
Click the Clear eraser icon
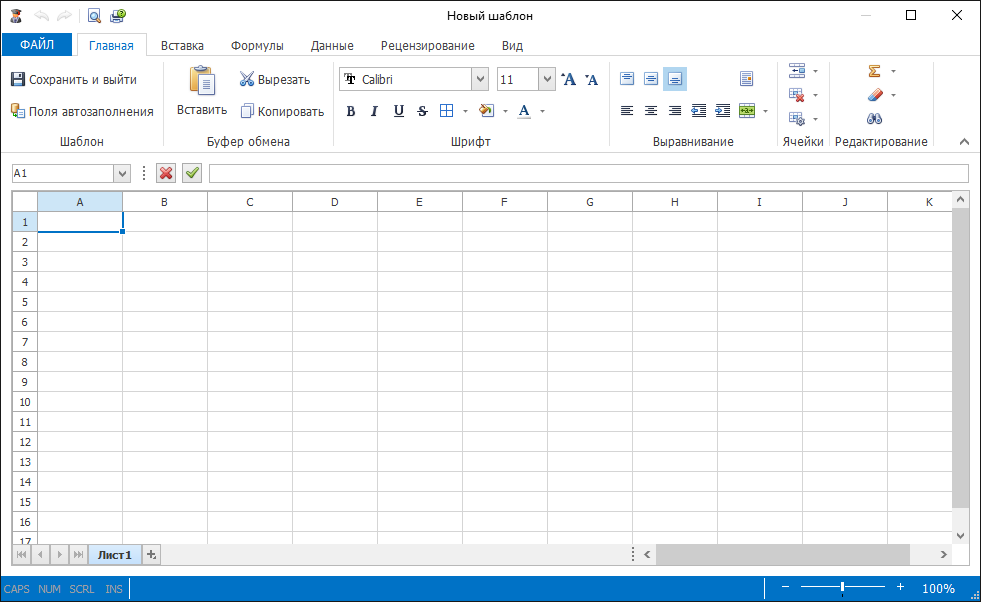pos(875,94)
